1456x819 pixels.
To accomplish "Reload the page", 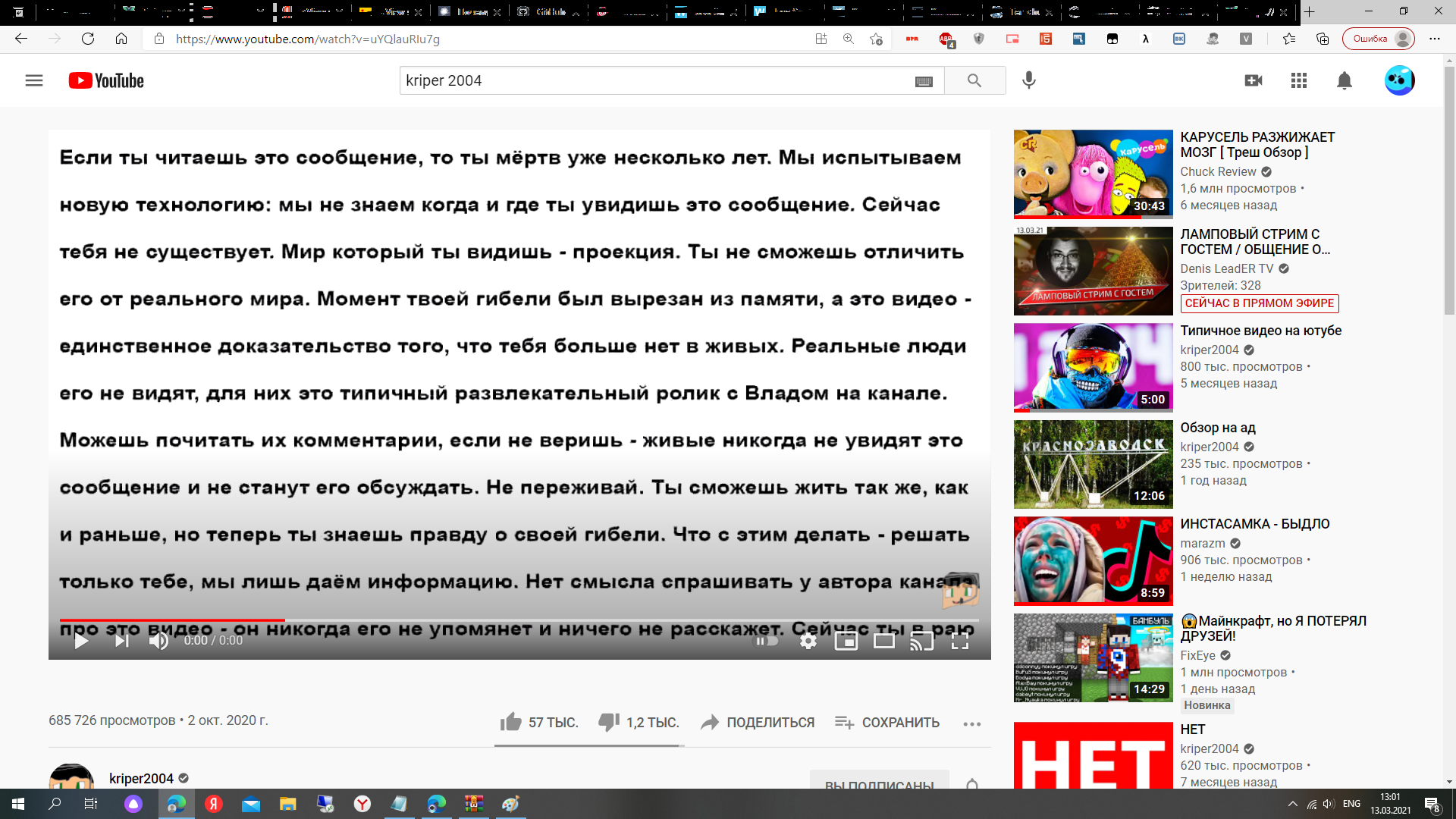I will pos(88,39).
